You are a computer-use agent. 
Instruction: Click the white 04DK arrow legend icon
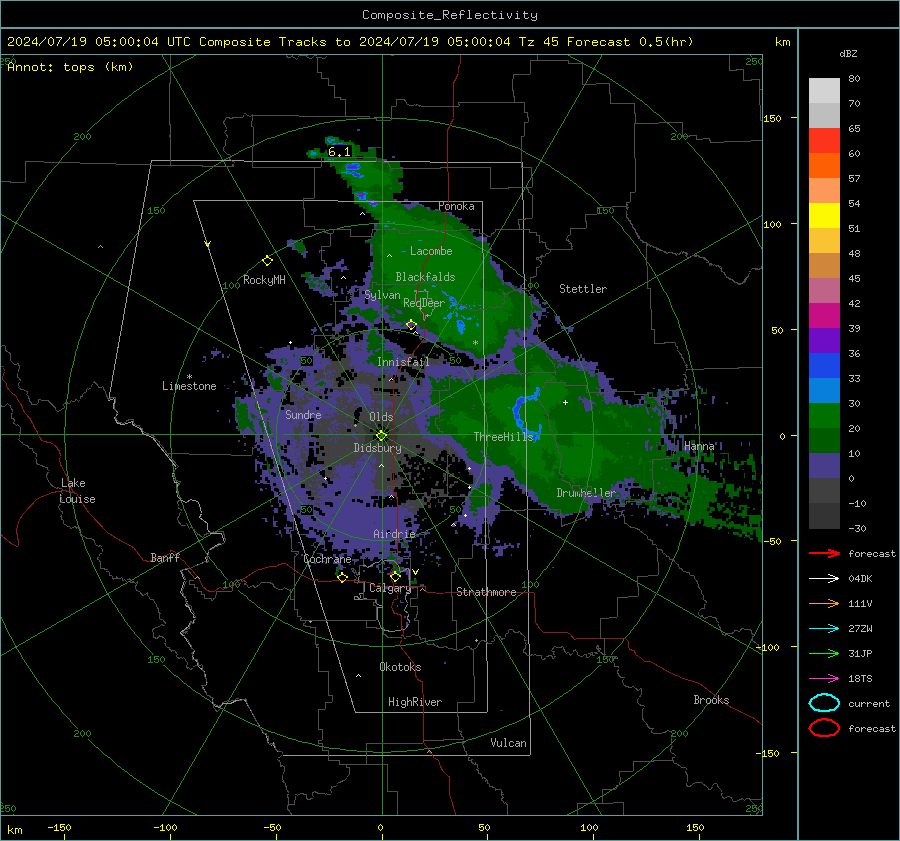tap(824, 578)
